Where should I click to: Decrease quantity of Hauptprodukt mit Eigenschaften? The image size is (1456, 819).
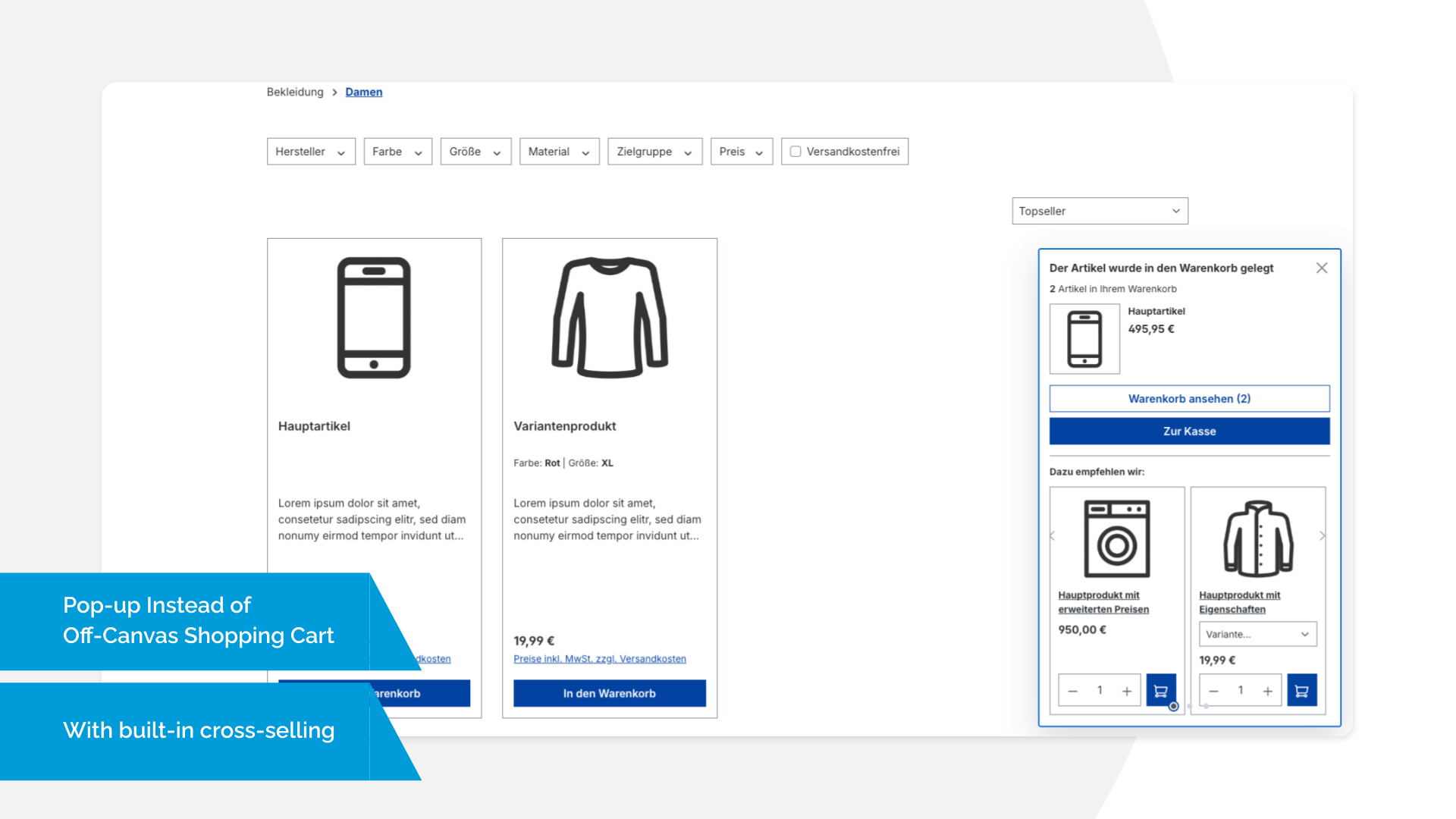(x=1213, y=691)
